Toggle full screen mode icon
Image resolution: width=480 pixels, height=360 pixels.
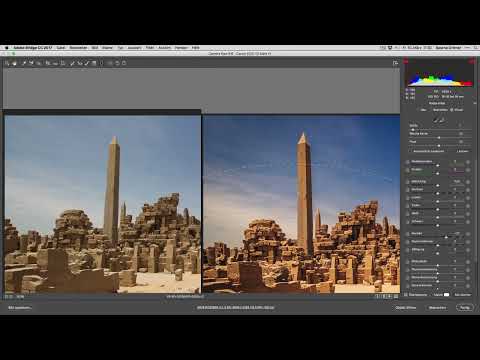pyautogui.click(x=395, y=63)
